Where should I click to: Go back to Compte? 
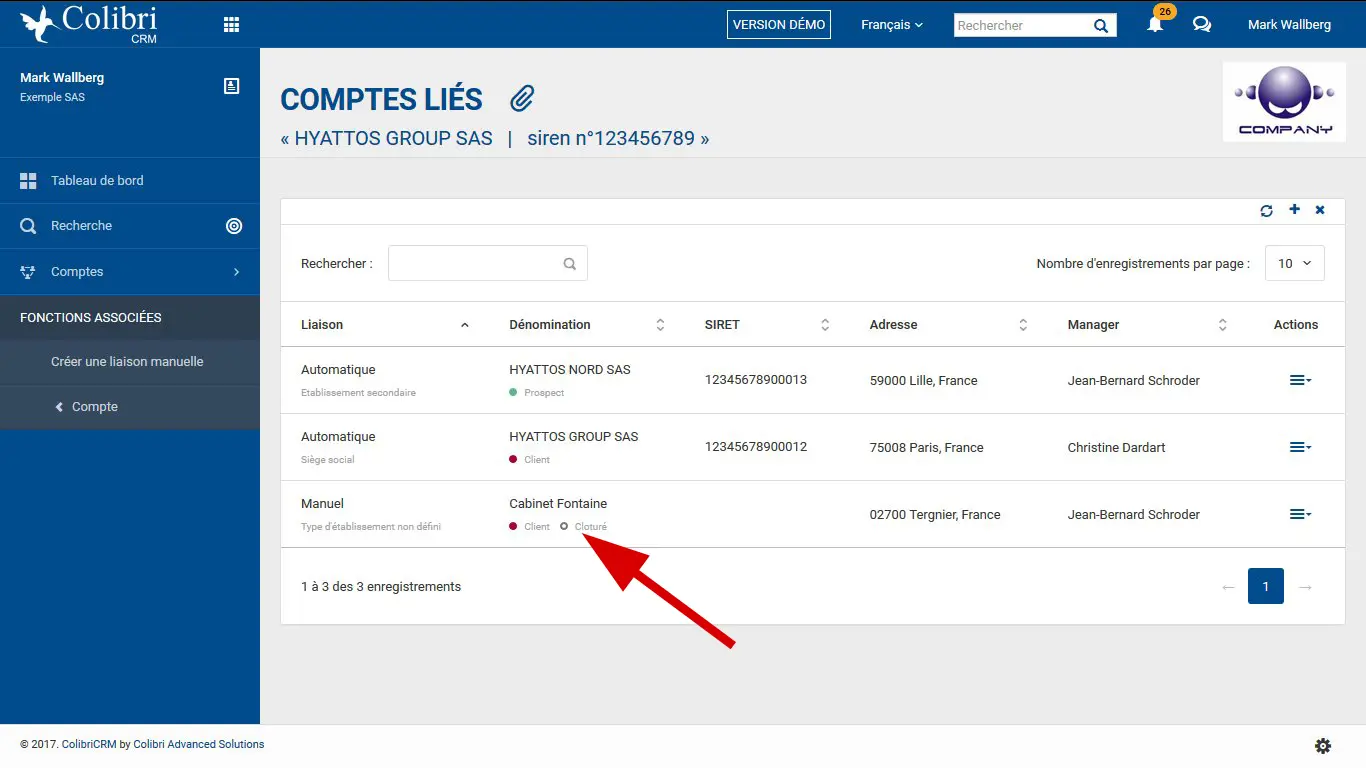pos(94,407)
